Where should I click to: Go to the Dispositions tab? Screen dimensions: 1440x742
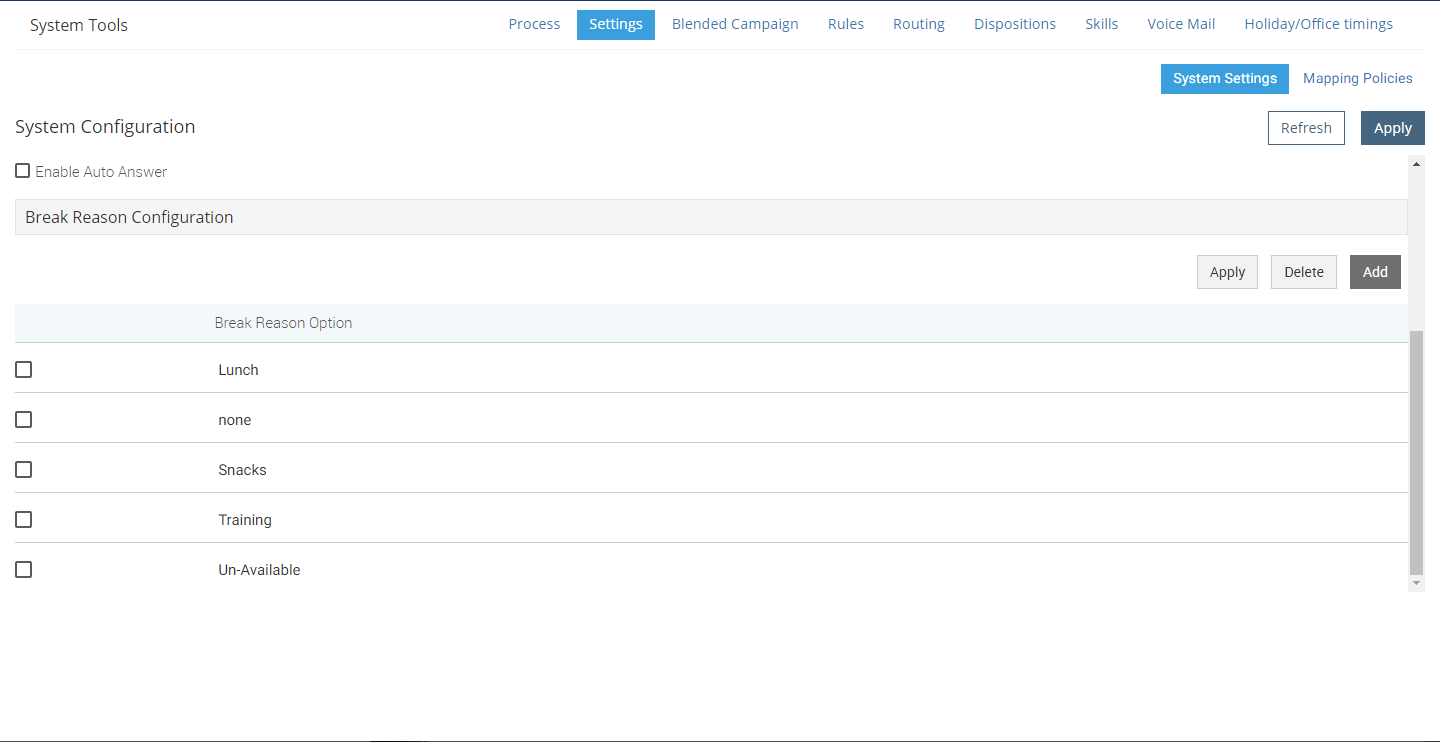(1014, 23)
